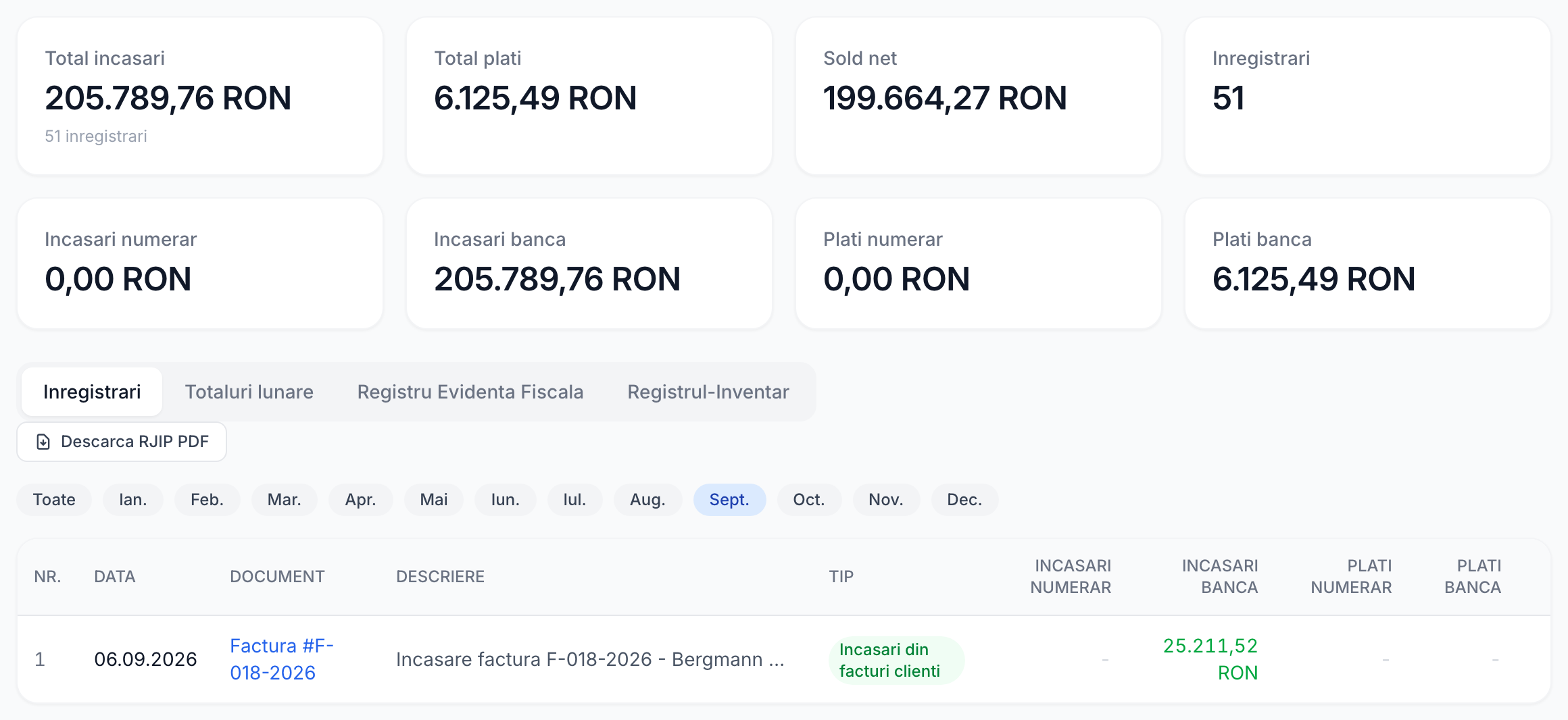Switch to Registrul-Inventar tab
The width and height of the screenshot is (1568, 720).
(708, 392)
